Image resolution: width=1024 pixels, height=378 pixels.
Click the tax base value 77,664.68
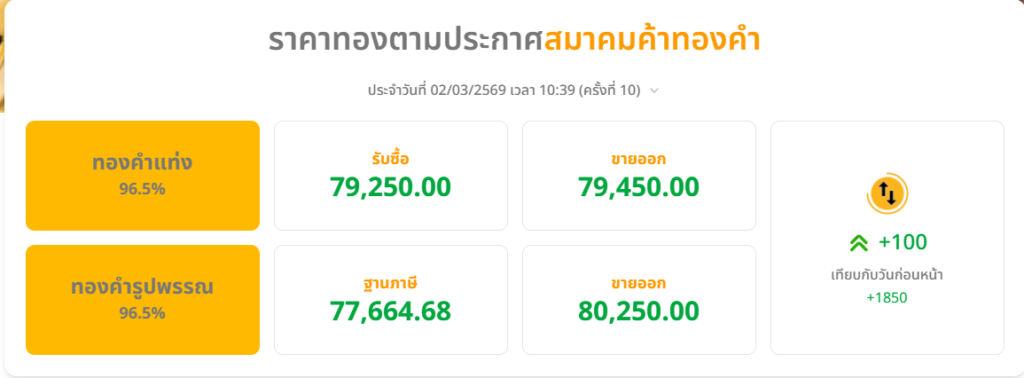coord(391,311)
